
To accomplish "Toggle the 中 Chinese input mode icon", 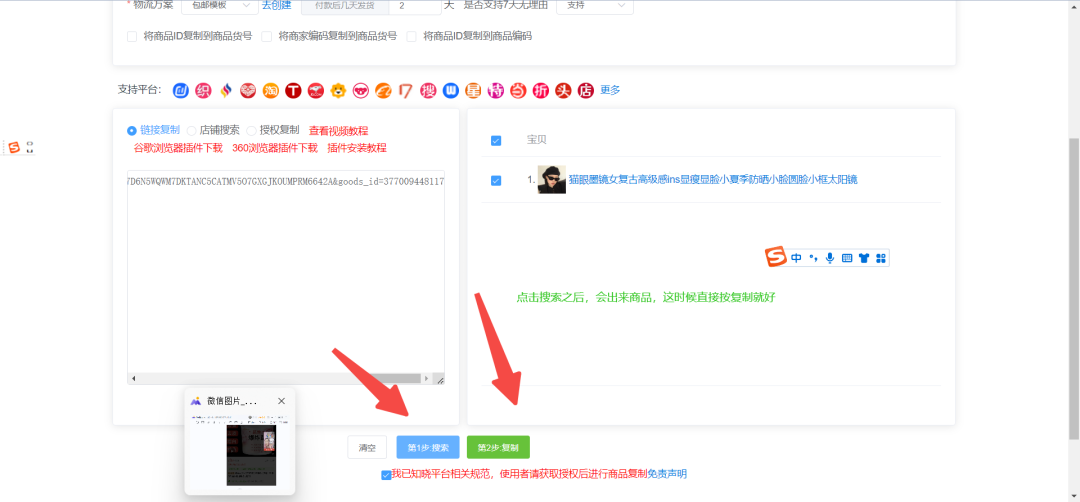I will coord(796,258).
